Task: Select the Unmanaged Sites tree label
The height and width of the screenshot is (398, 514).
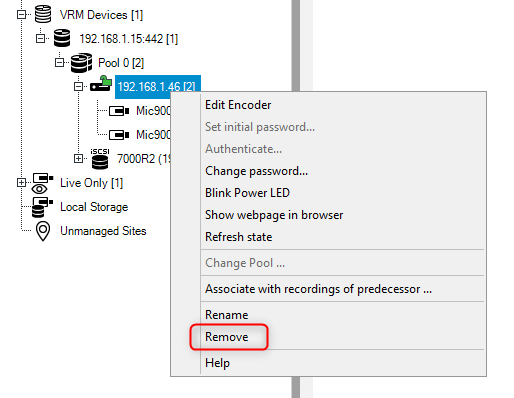Action: [103, 231]
